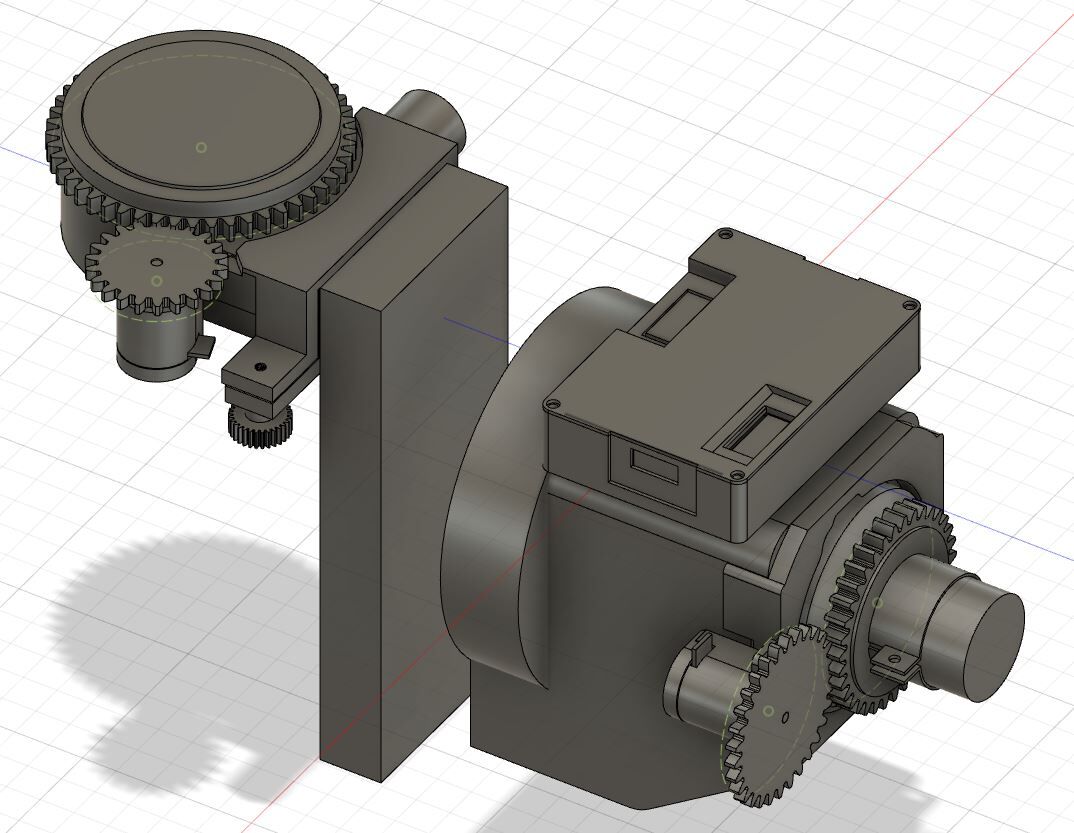This screenshot has height=833, width=1074.
Task: Select the tiny gear under the mounting bracket
Action: pos(260,425)
